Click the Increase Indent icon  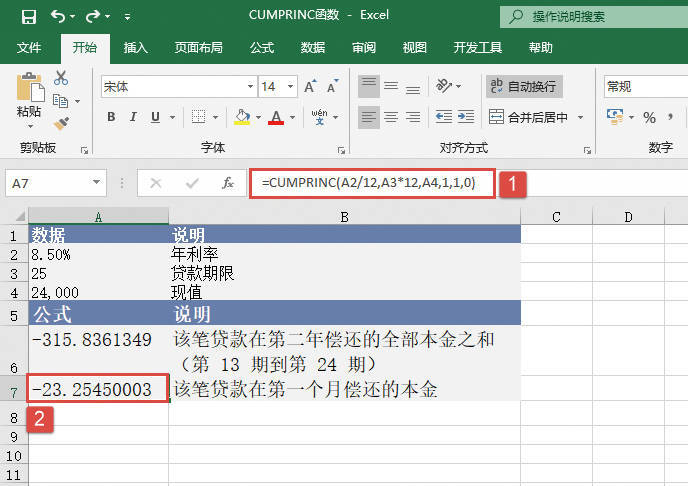pyautogui.click(x=465, y=117)
